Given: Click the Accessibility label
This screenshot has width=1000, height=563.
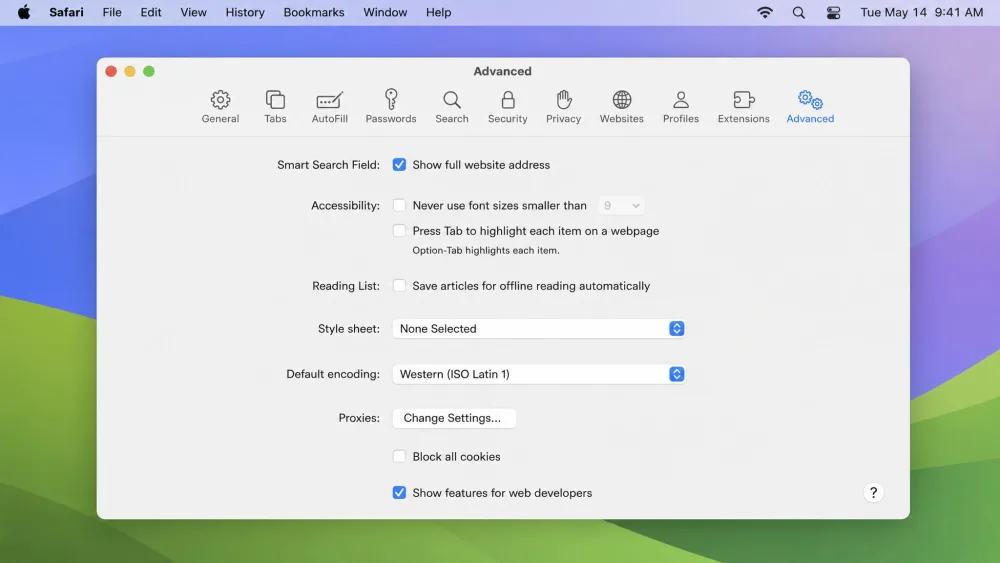Looking at the screenshot, I should (x=345, y=205).
